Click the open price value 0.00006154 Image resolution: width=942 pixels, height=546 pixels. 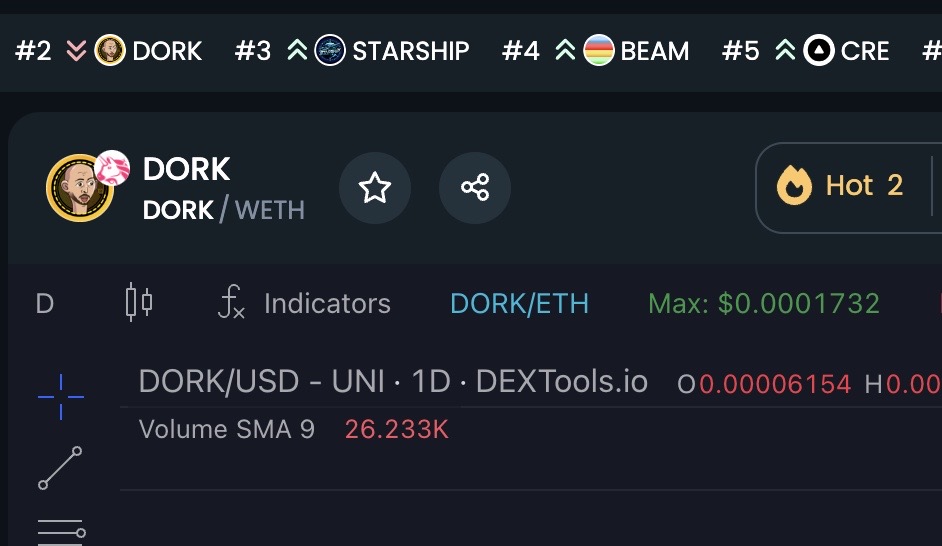pos(775,384)
